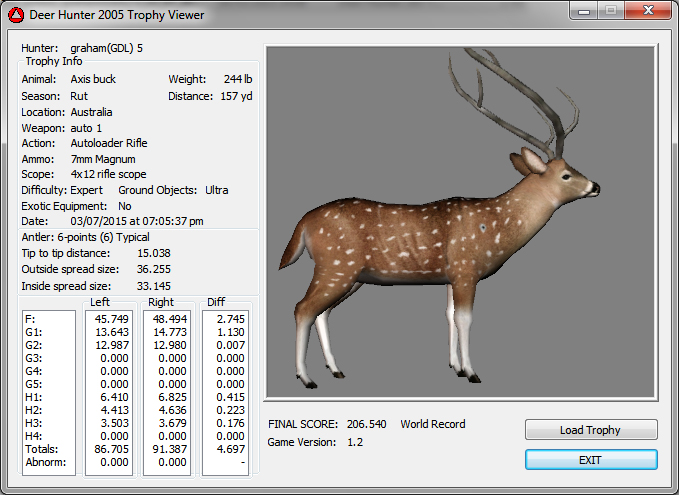This screenshot has width=679, height=495.
Task: Click the Tip to tip distance value
Action: pyautogui.click(x=153, y=253)
